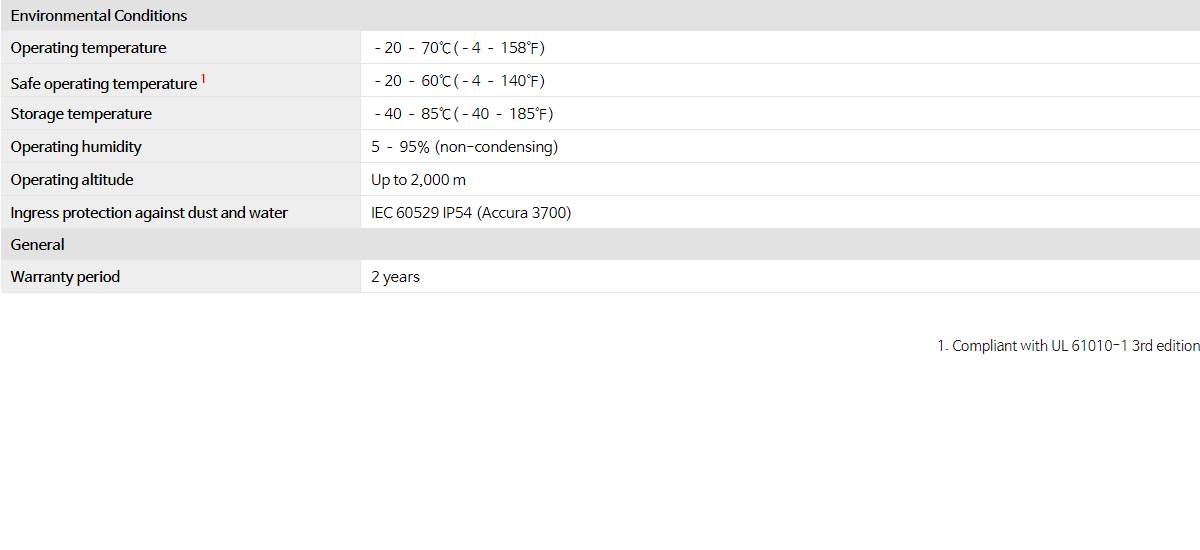Select the Ingress protection against dust label

[x=149, y=213]
